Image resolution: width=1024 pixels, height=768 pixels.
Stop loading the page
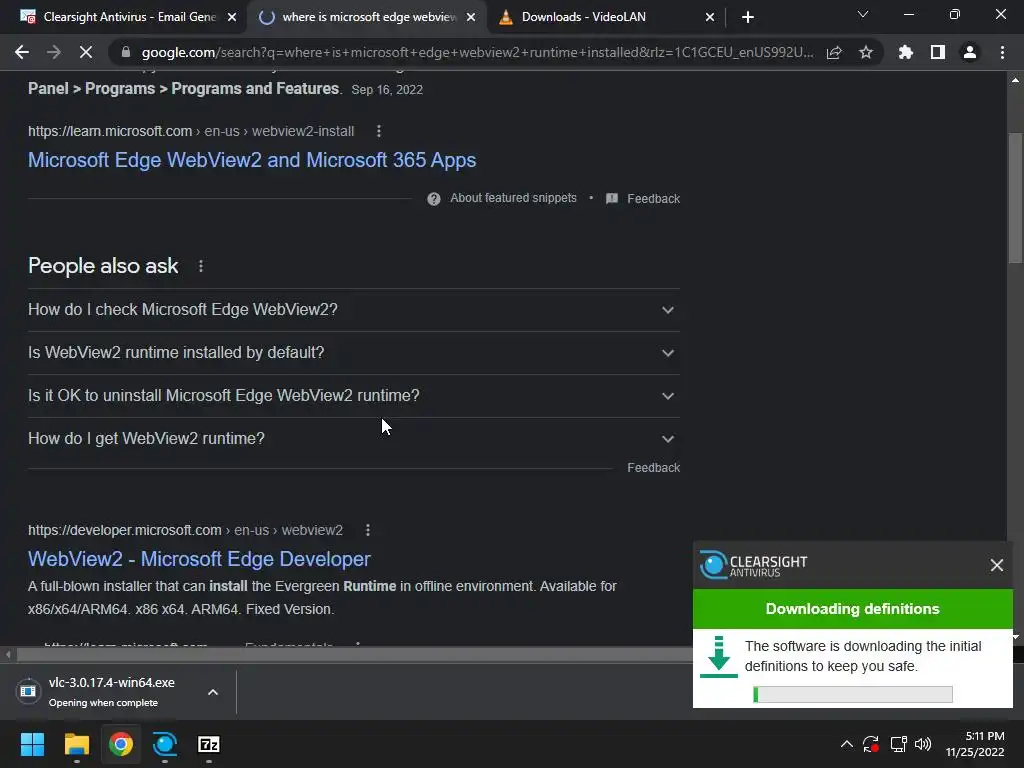click(86, 52)
